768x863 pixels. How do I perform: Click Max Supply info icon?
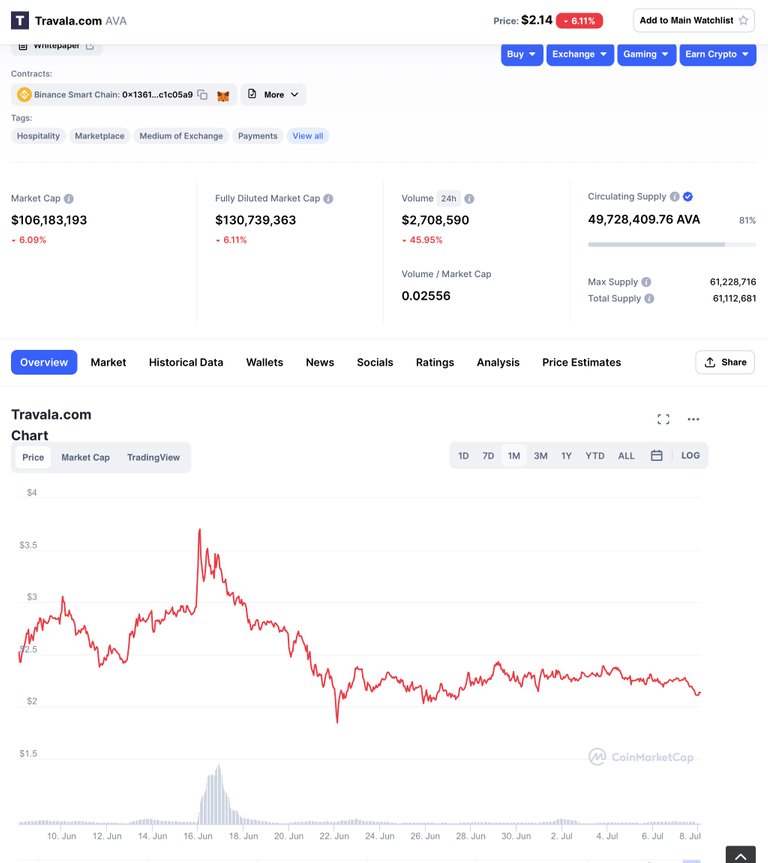click(646, 282)
